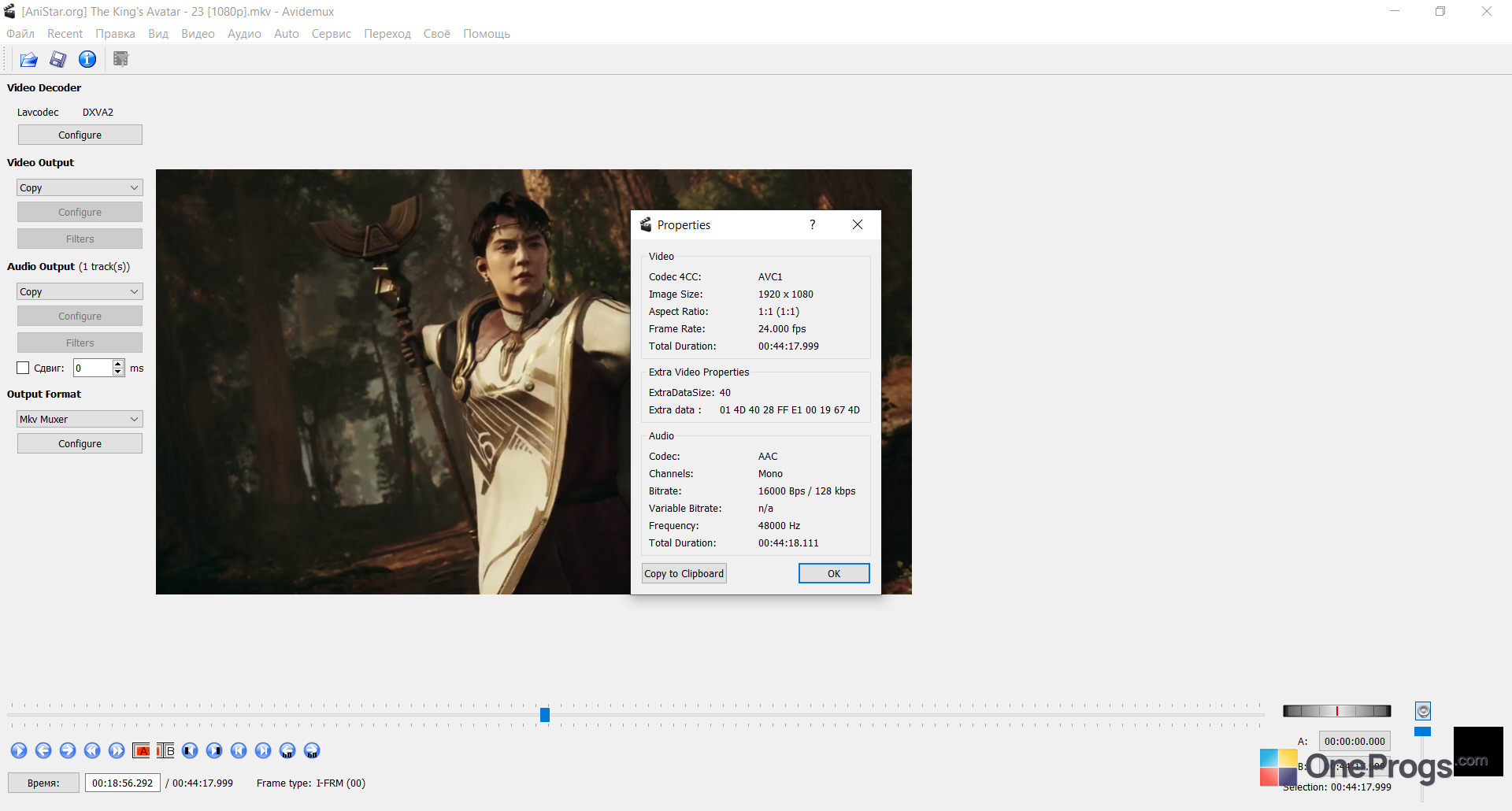Jump to next keyframe double-right arrows
This screenshot has height=811, width=1512.
[x=117, y=750]
